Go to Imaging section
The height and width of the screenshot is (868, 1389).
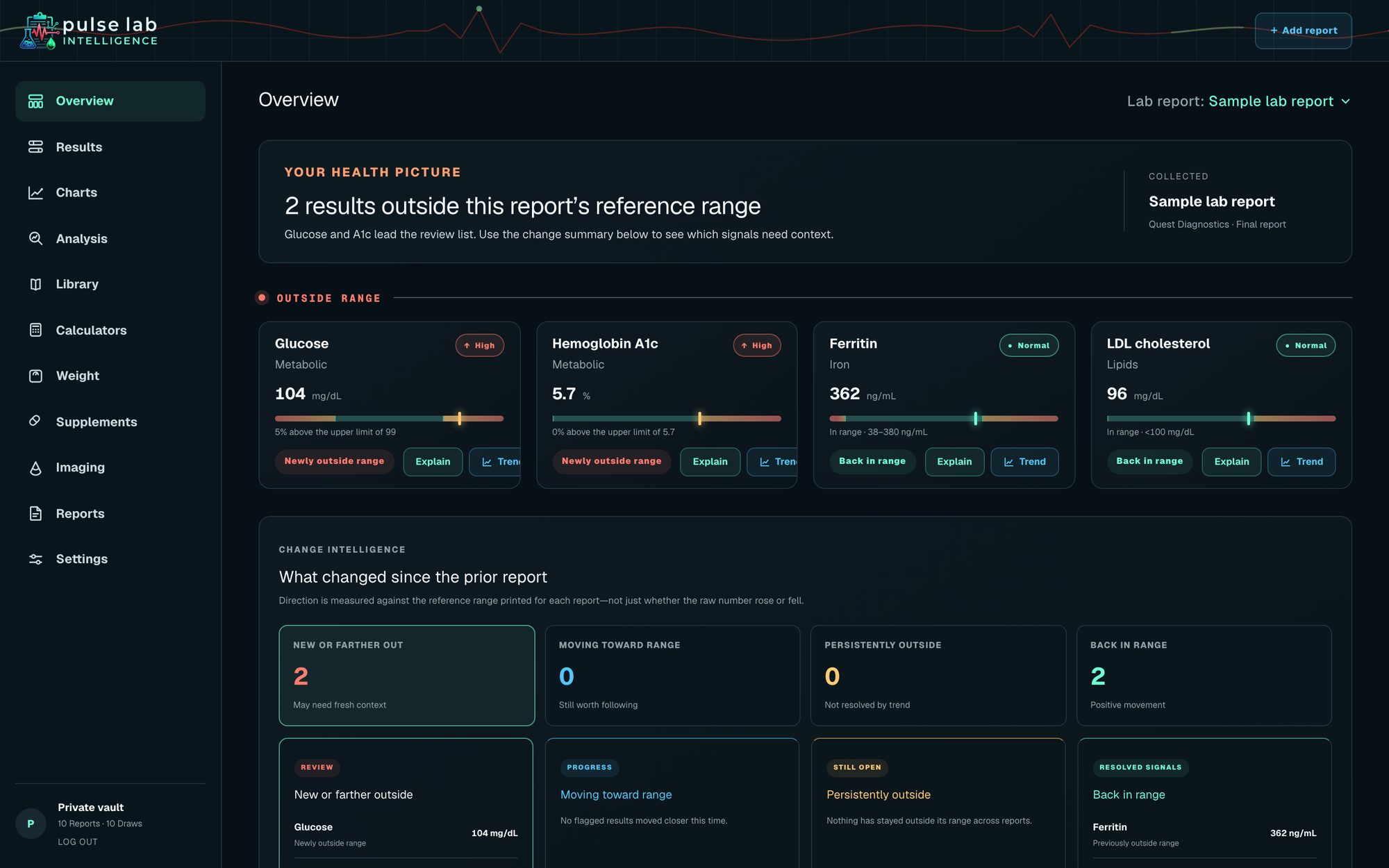pos(110,467)
